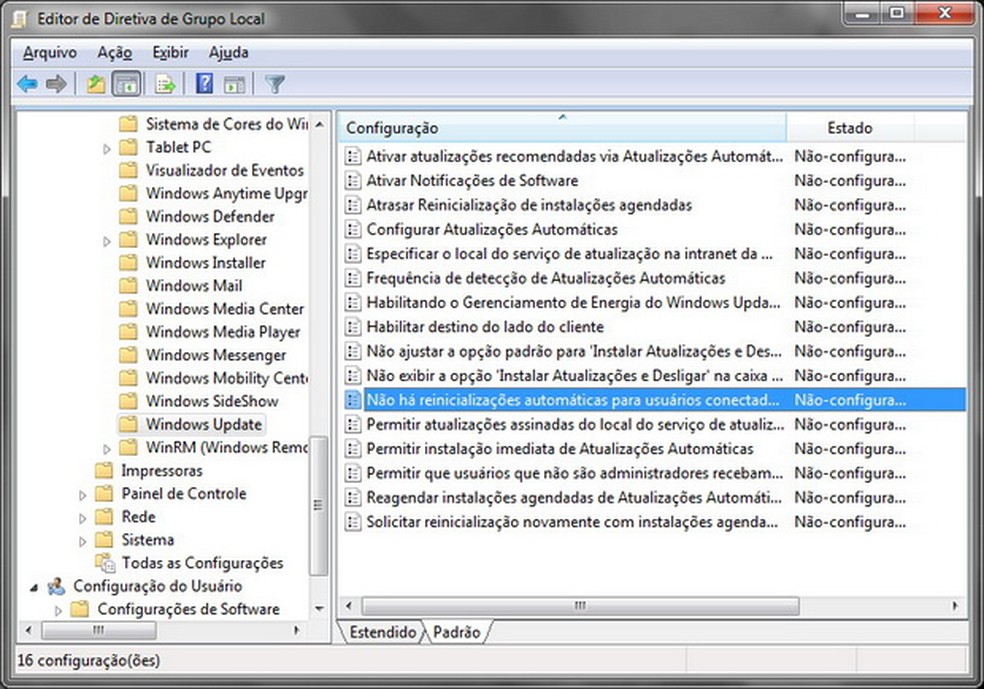Click the Back navigation arrow in the toolbar
The height and width of the screenshot is (689, 984).
(x=26, y=84)
